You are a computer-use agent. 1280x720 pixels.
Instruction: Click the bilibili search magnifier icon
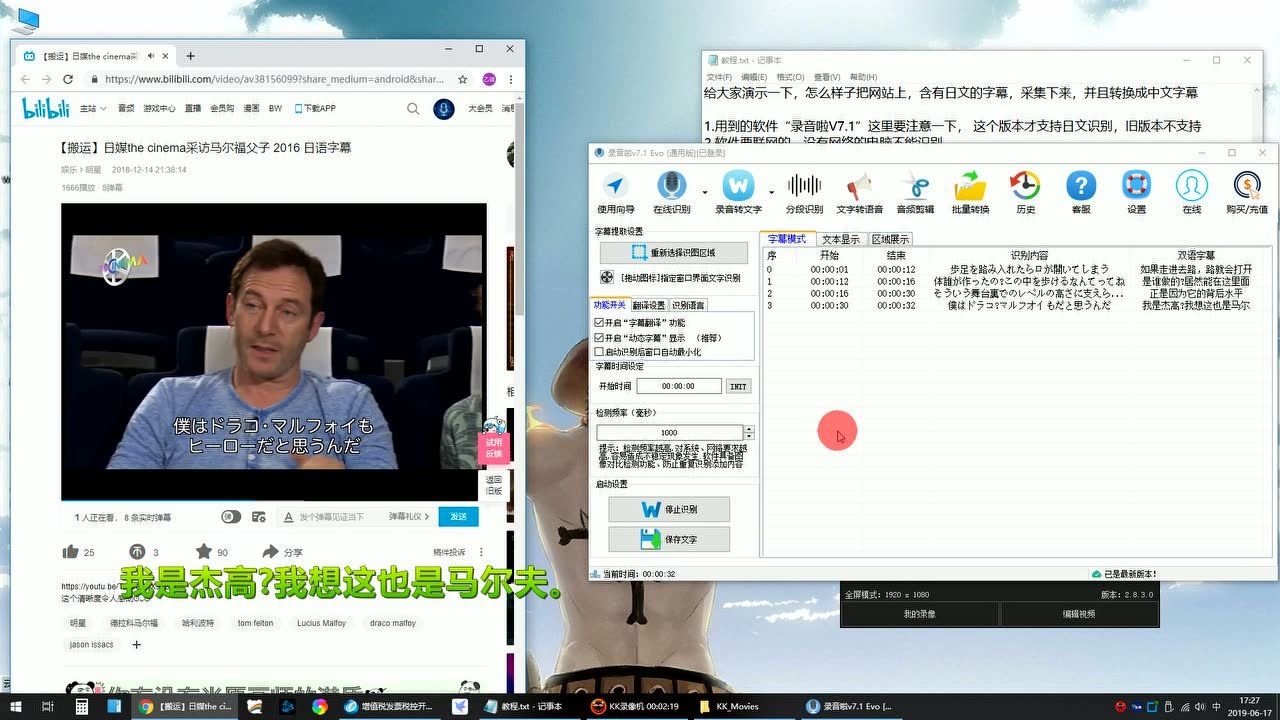click(x=413, y=108)
